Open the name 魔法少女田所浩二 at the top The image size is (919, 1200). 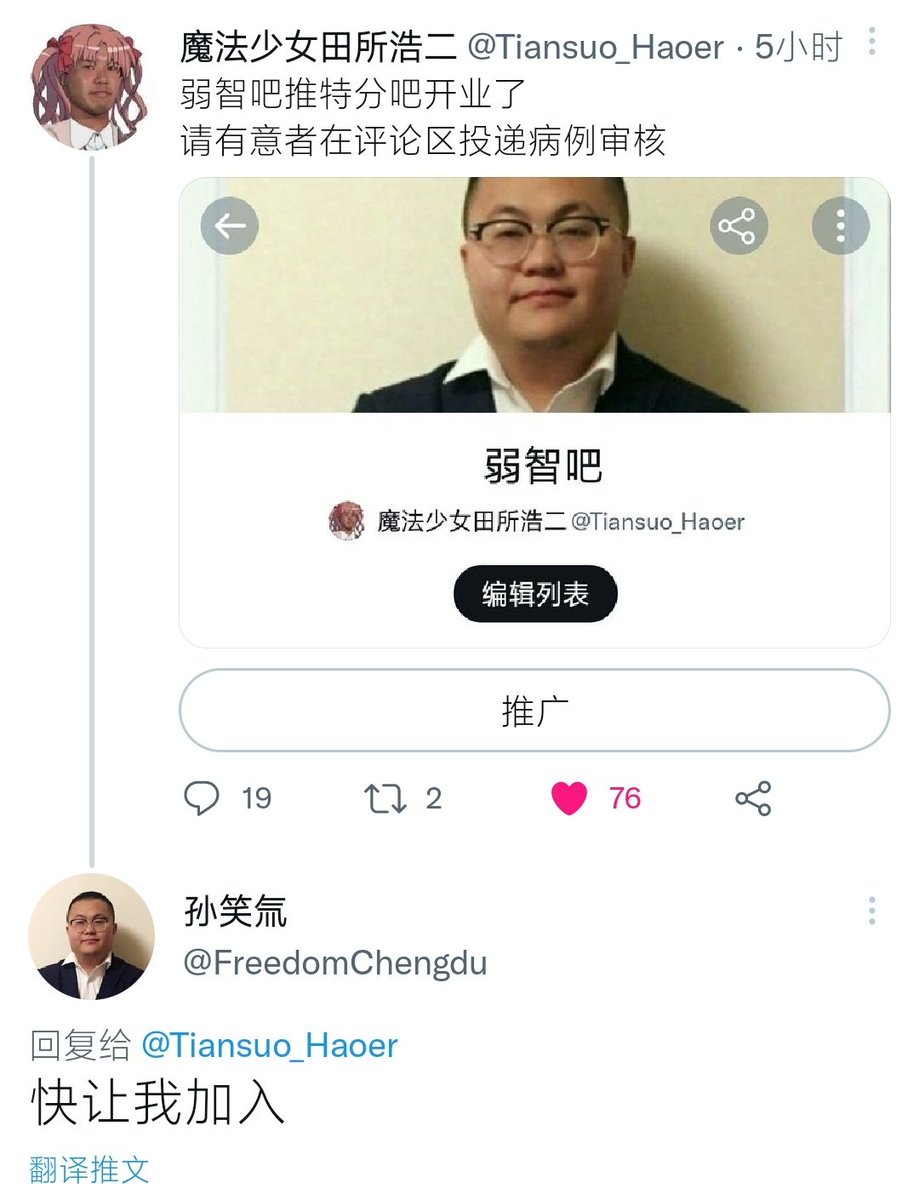click(x=318, y=46)
